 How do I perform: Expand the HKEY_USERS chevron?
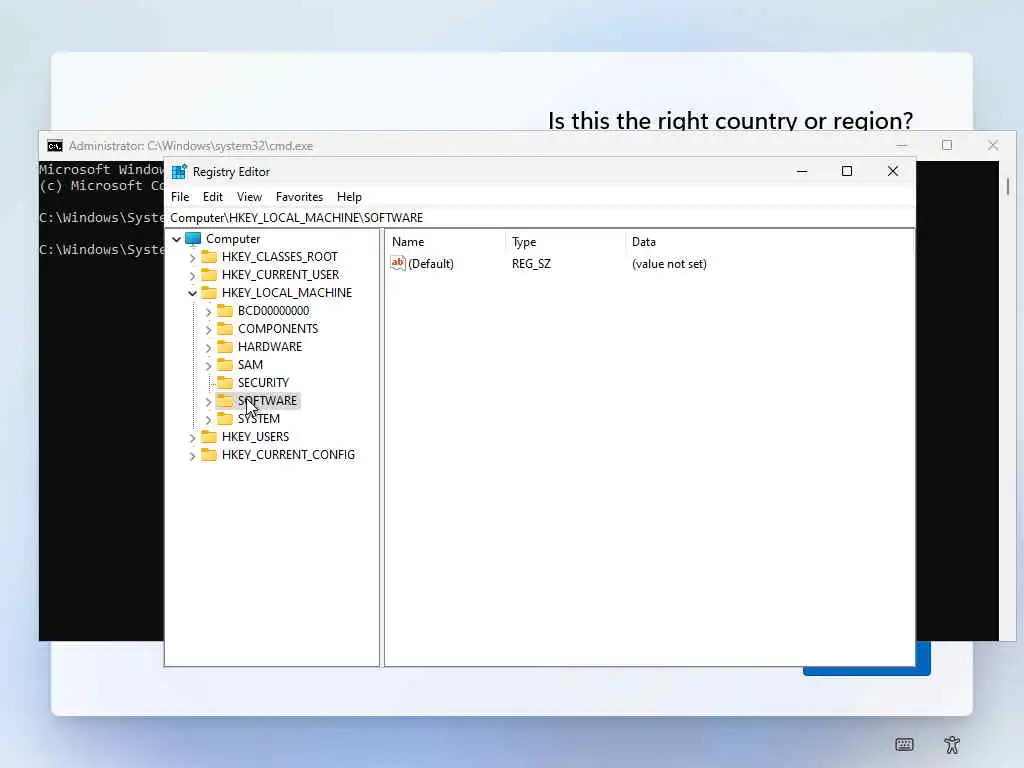(x=192, y=438)
